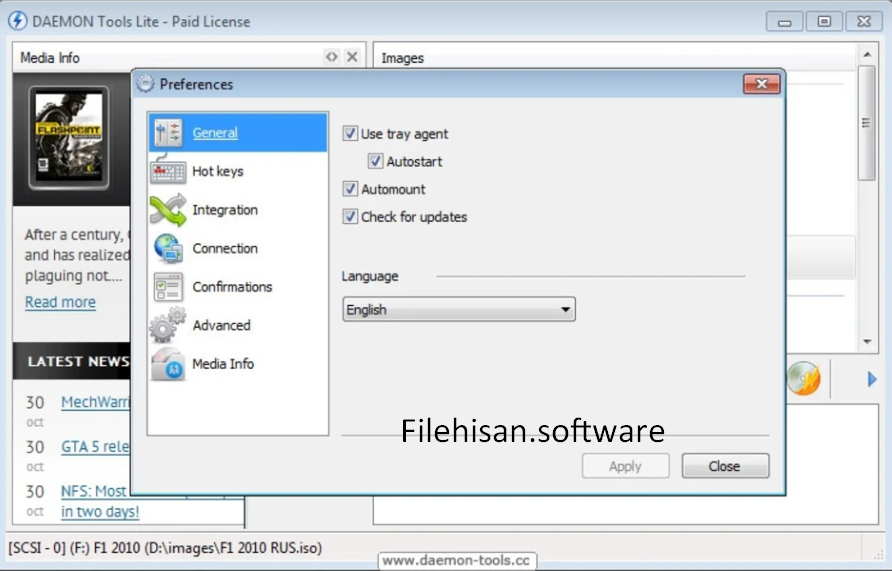Open Connection via globe icon
Screen dimensions: 892x571
click(168, 249)
